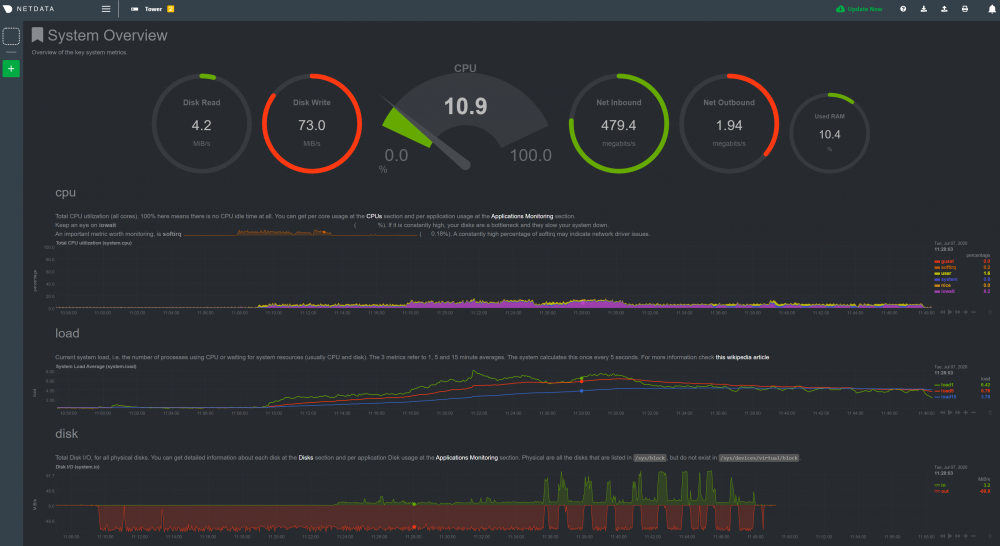Pan the load chart right with forward icon
1000x546 pixels.
[957, 413]
